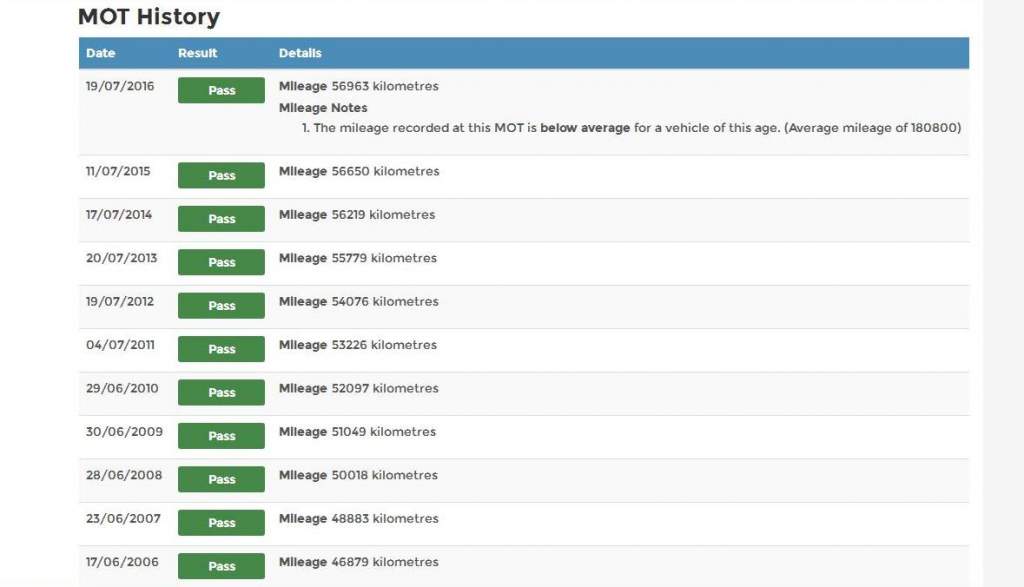
Task: Click the Details column header
Action: 300,53
